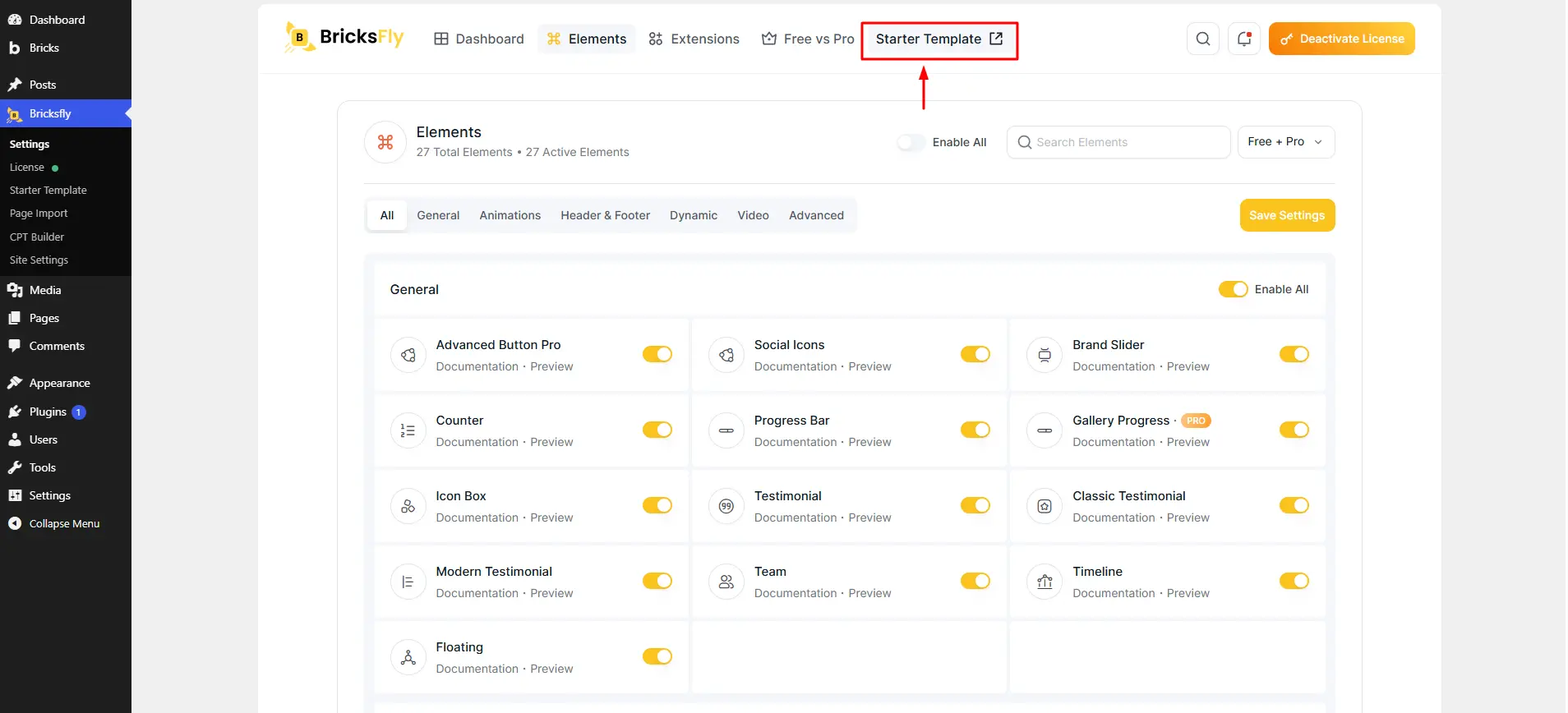Image resolution: width=1568 pixels, height=713 pixels.
Task: Toggle the Counter element switch
Action: point(657,430)
